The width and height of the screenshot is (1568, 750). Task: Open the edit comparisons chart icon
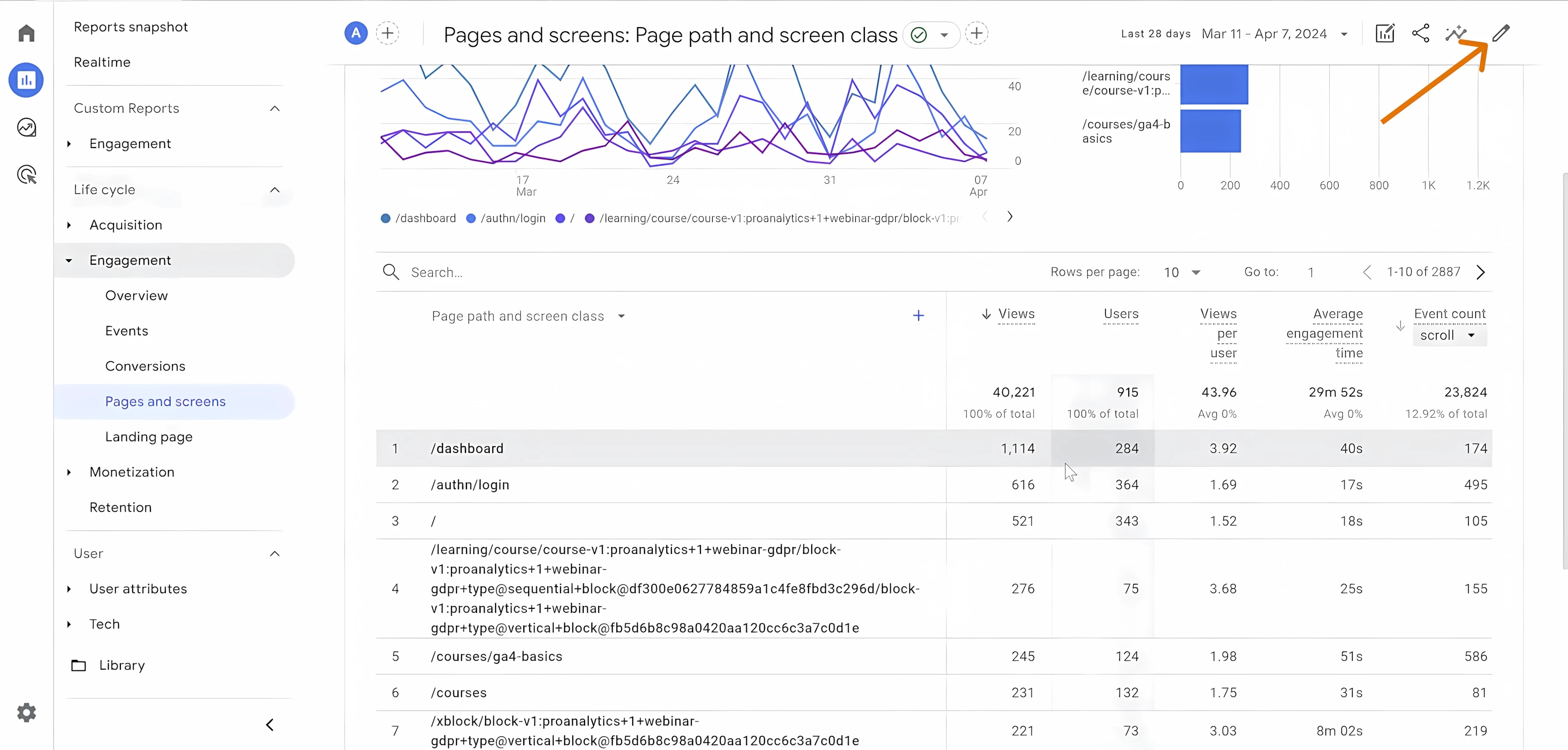(x=1385, y=34)
